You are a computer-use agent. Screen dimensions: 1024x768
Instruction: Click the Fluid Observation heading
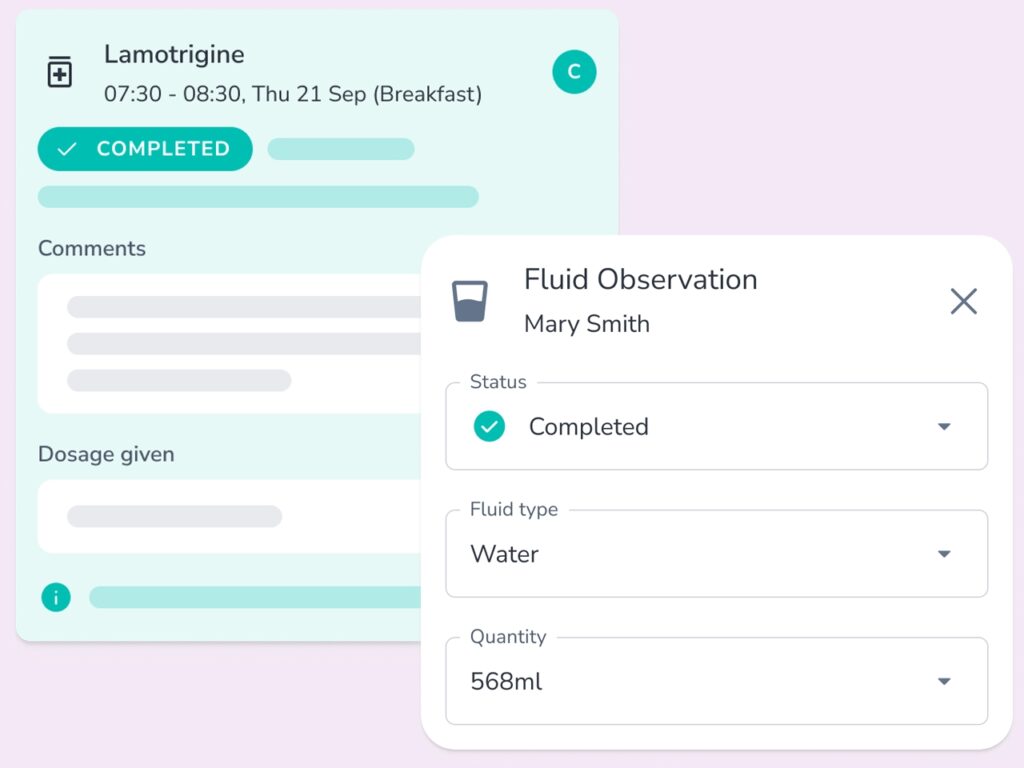pos(640,279)
